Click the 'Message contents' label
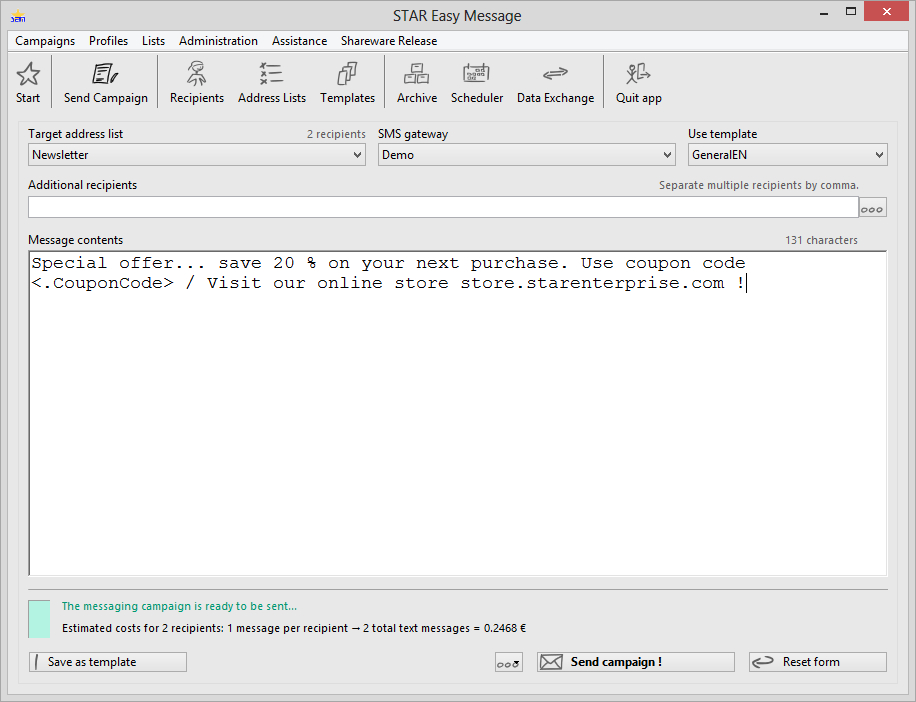 point(75,240)
